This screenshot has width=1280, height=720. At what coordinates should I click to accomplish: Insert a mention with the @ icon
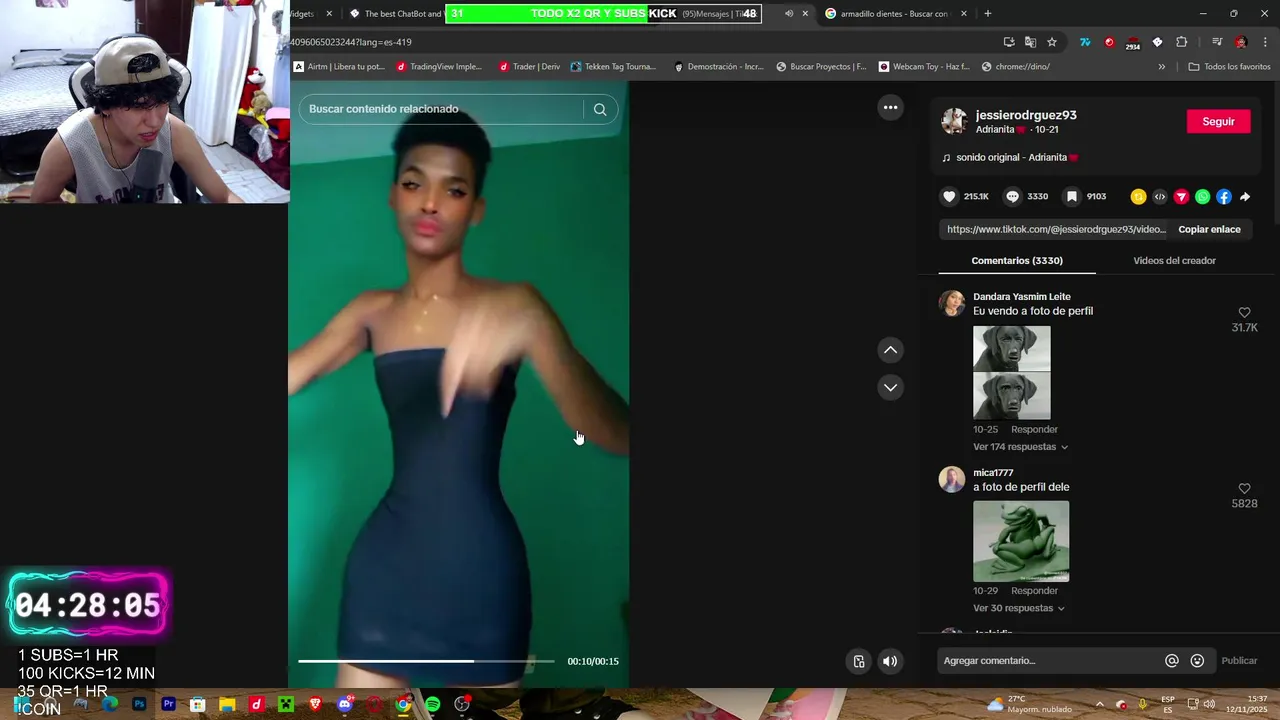click(1171, 661)
